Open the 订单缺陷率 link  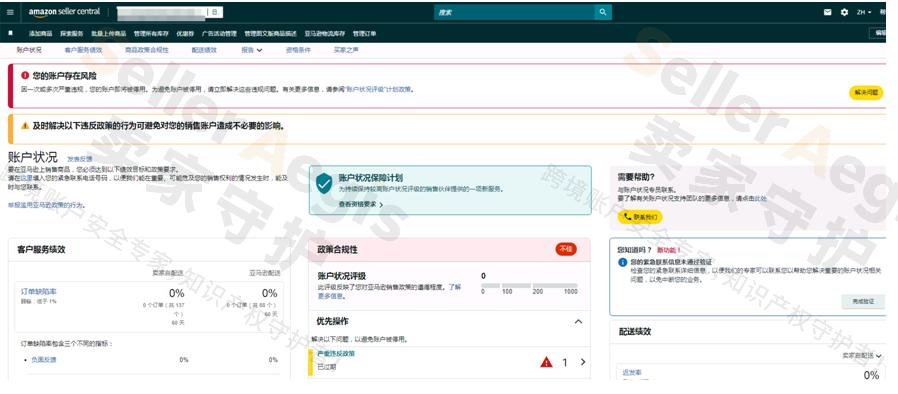(x=38, y=291)
